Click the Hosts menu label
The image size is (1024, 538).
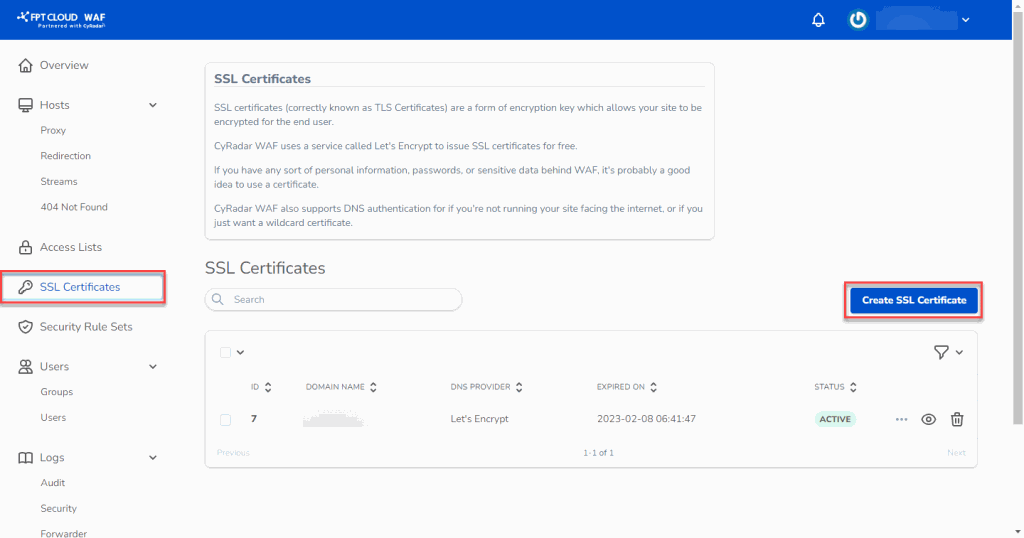click(54, 105)
